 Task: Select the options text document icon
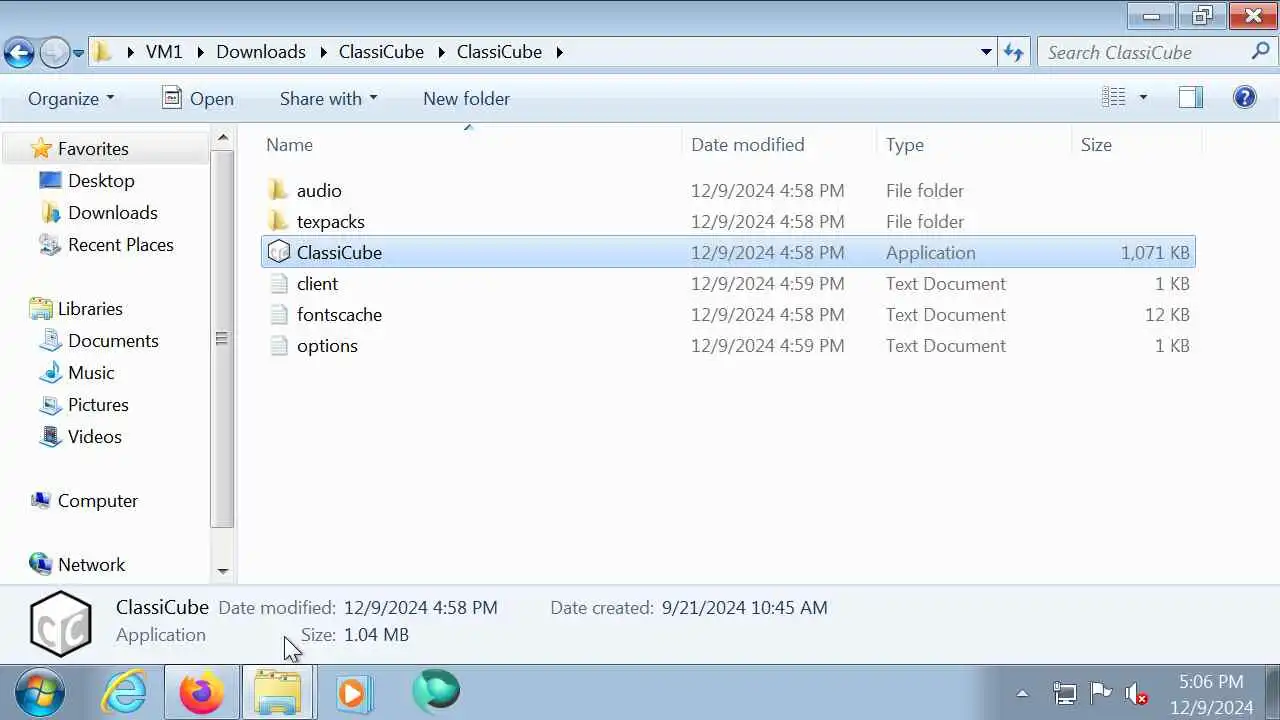pyautogui.click(x=279, y=345)
